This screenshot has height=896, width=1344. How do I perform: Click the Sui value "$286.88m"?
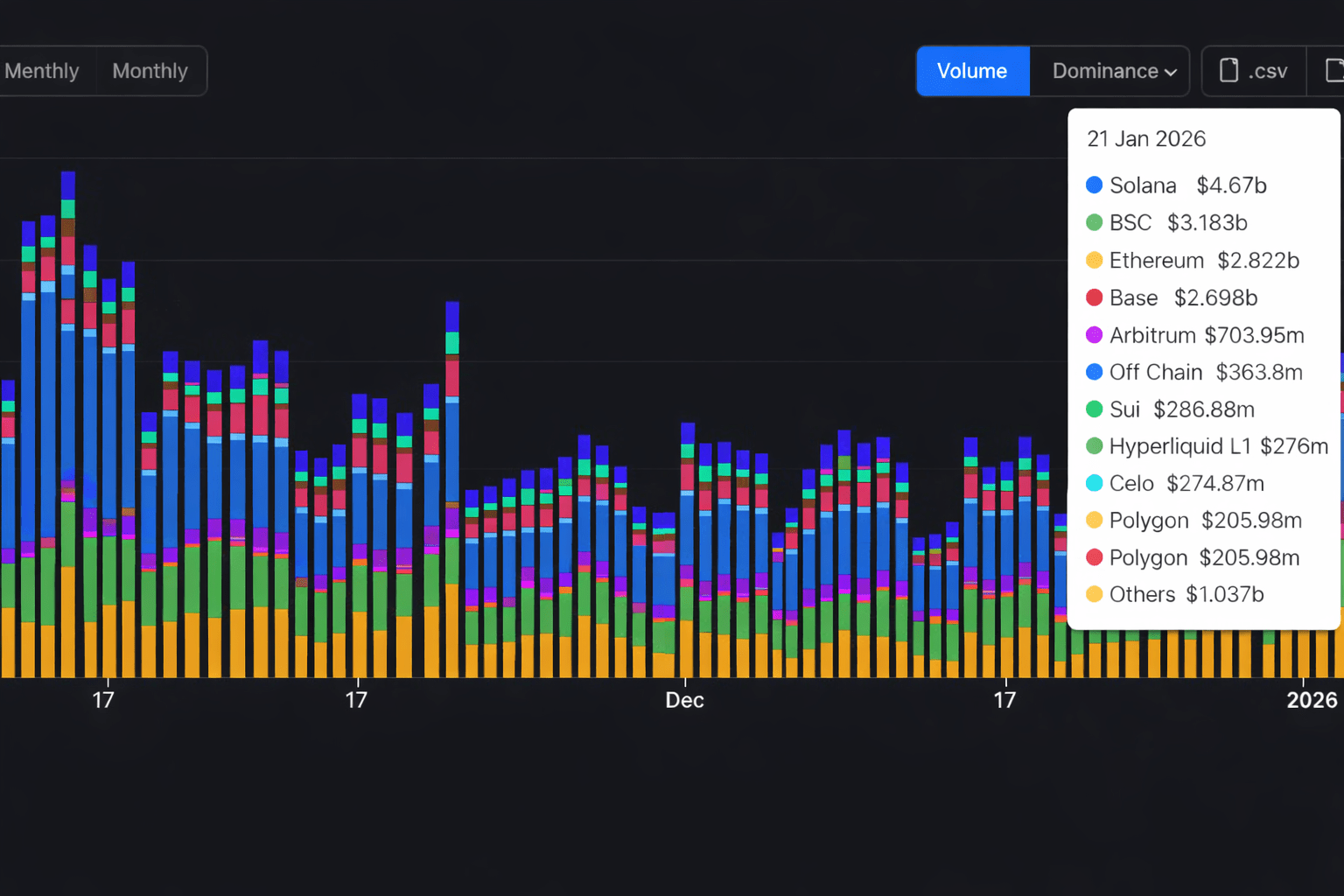pyautogui.click(x=1204, y=409)
